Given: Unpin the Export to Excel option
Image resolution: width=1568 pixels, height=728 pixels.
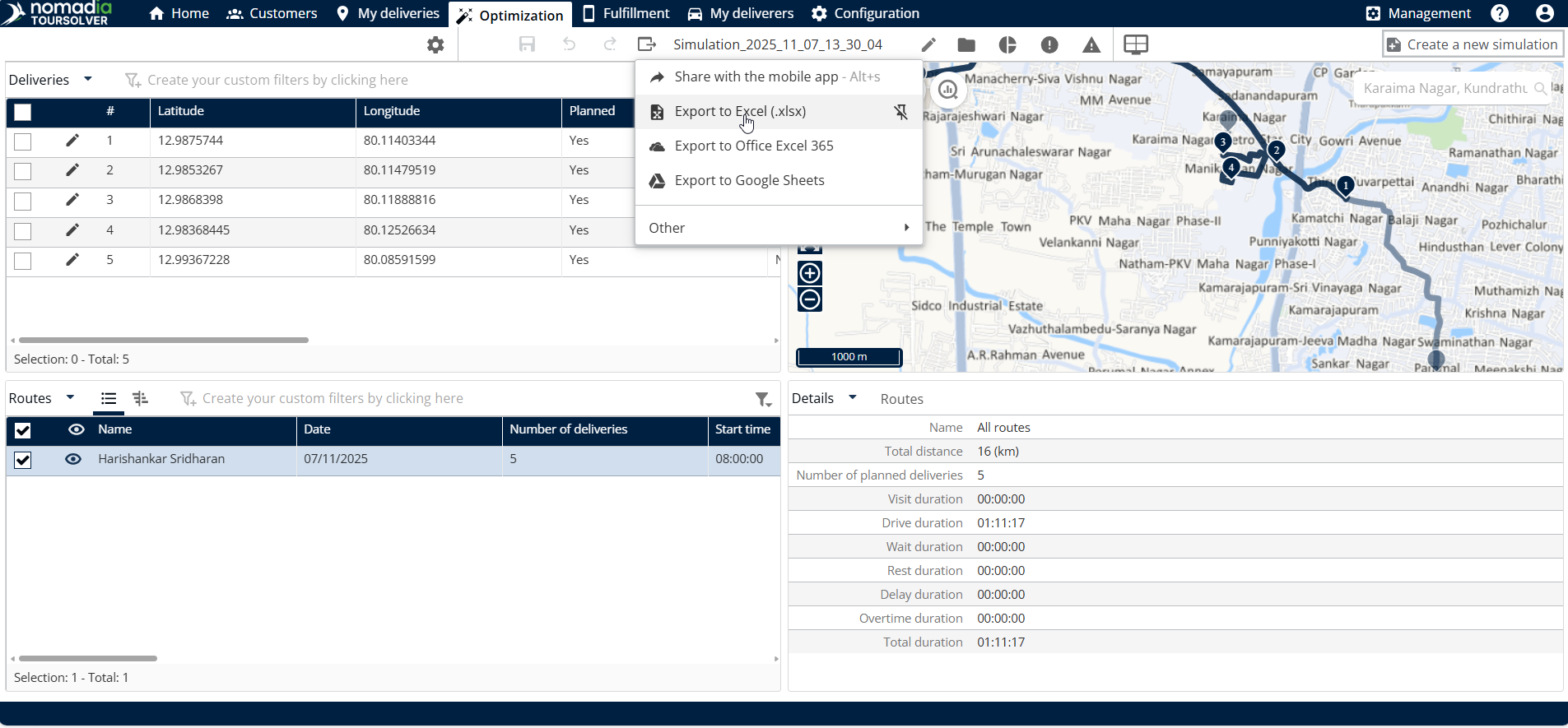Looking at the screenshot, I should point(901,112).
